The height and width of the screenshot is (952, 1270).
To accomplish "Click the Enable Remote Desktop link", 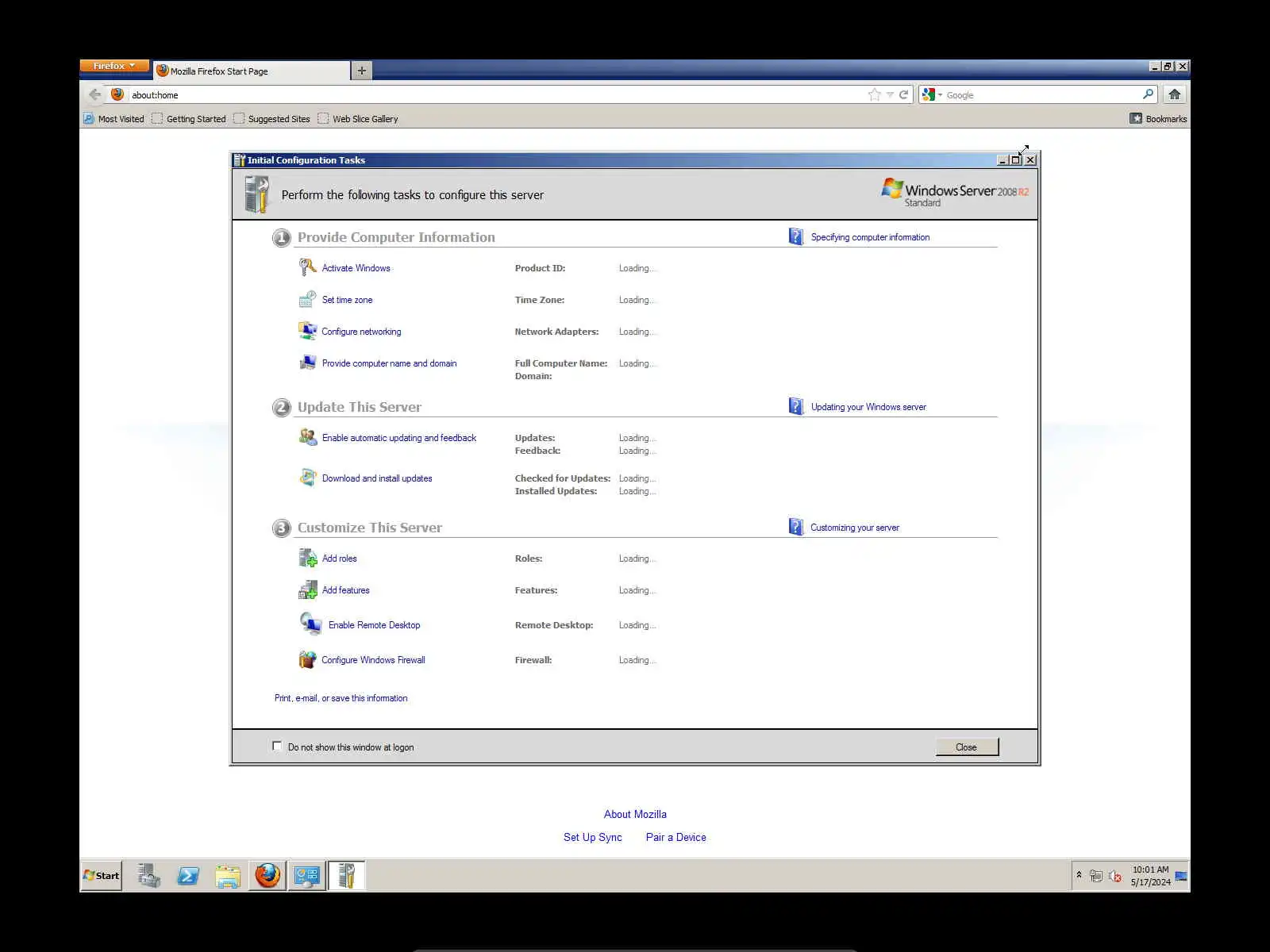I will pos(375,625).
